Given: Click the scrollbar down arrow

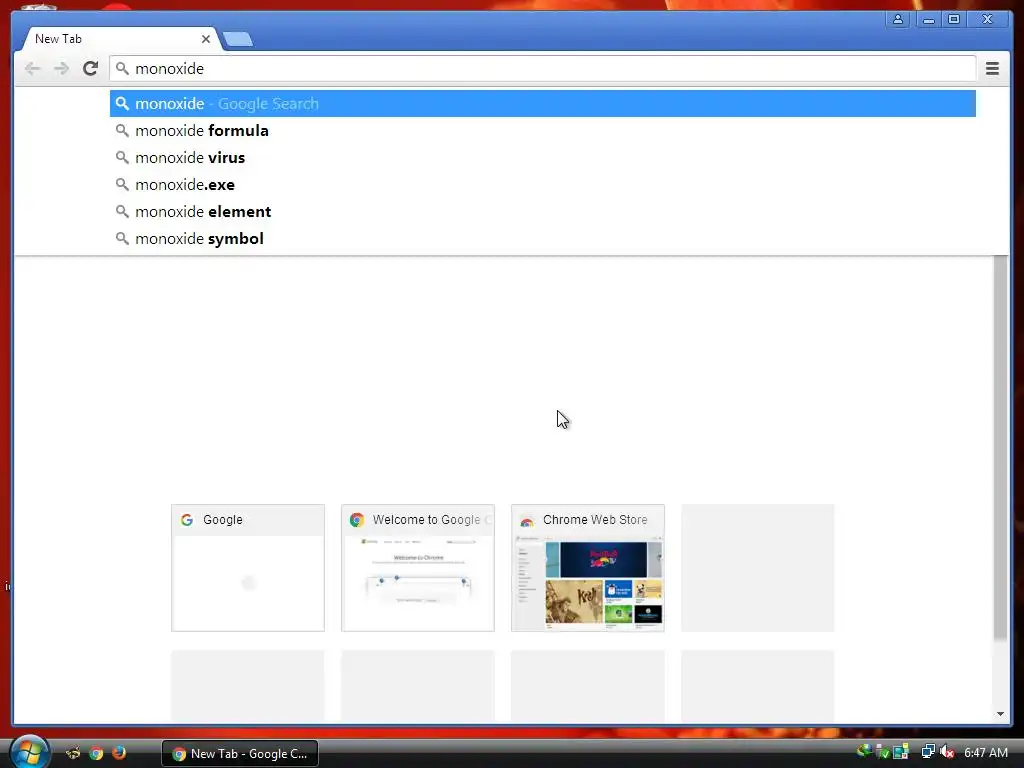Looking at the screenshot, I should coord(1000,714).
